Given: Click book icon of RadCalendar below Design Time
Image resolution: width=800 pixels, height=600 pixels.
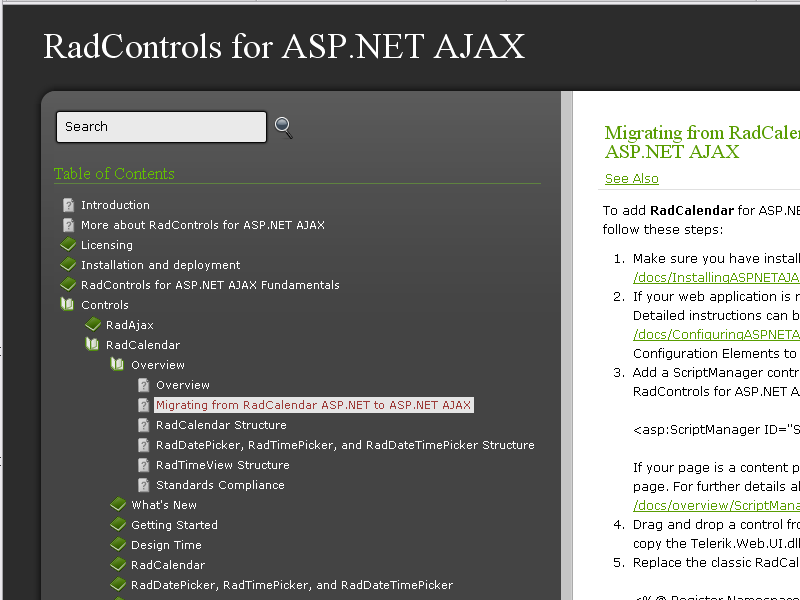Looking at the screenshot, I should 118,564.
